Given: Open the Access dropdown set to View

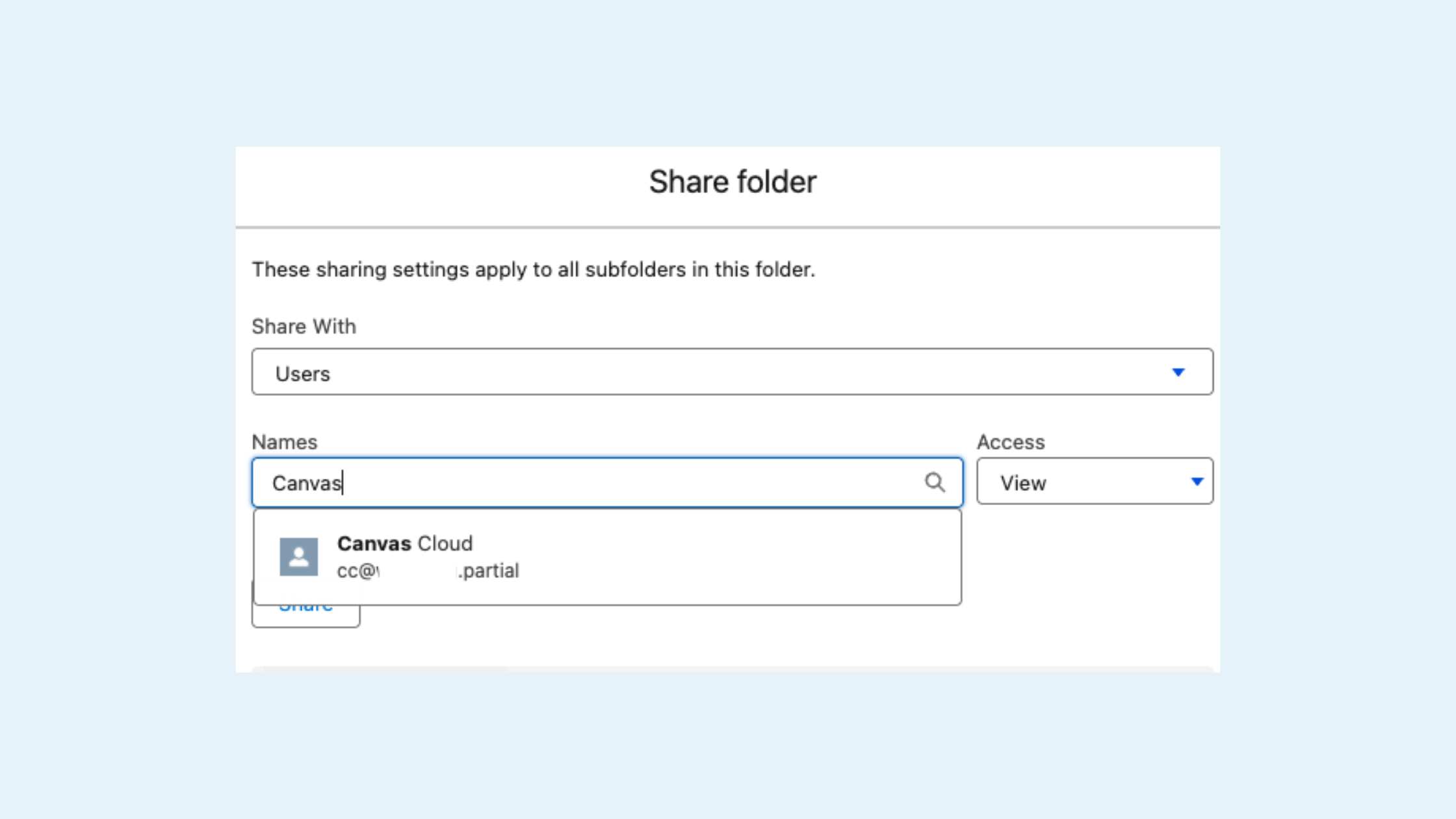Looking at the screenshot, I should (x=1095, y=482).
